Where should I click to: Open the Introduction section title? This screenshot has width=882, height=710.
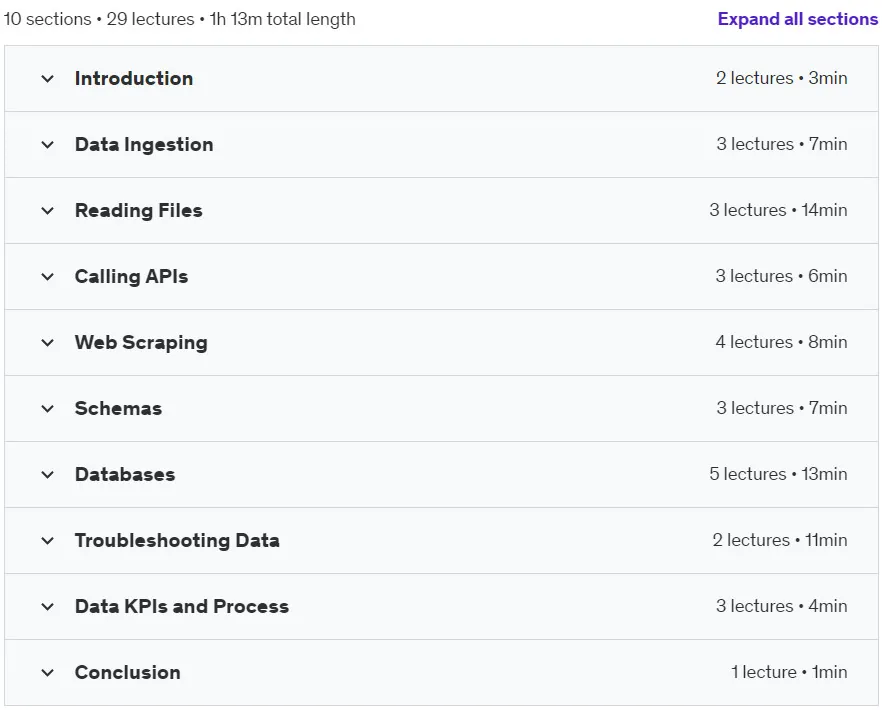click(134, 78)
